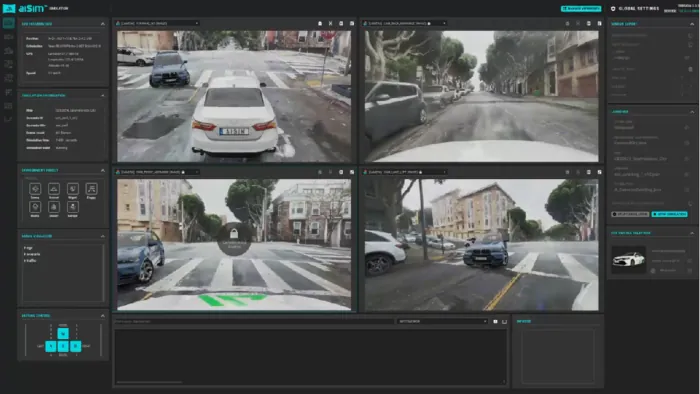Click the delete trash icon in sensor export panel

pos(690,69)
